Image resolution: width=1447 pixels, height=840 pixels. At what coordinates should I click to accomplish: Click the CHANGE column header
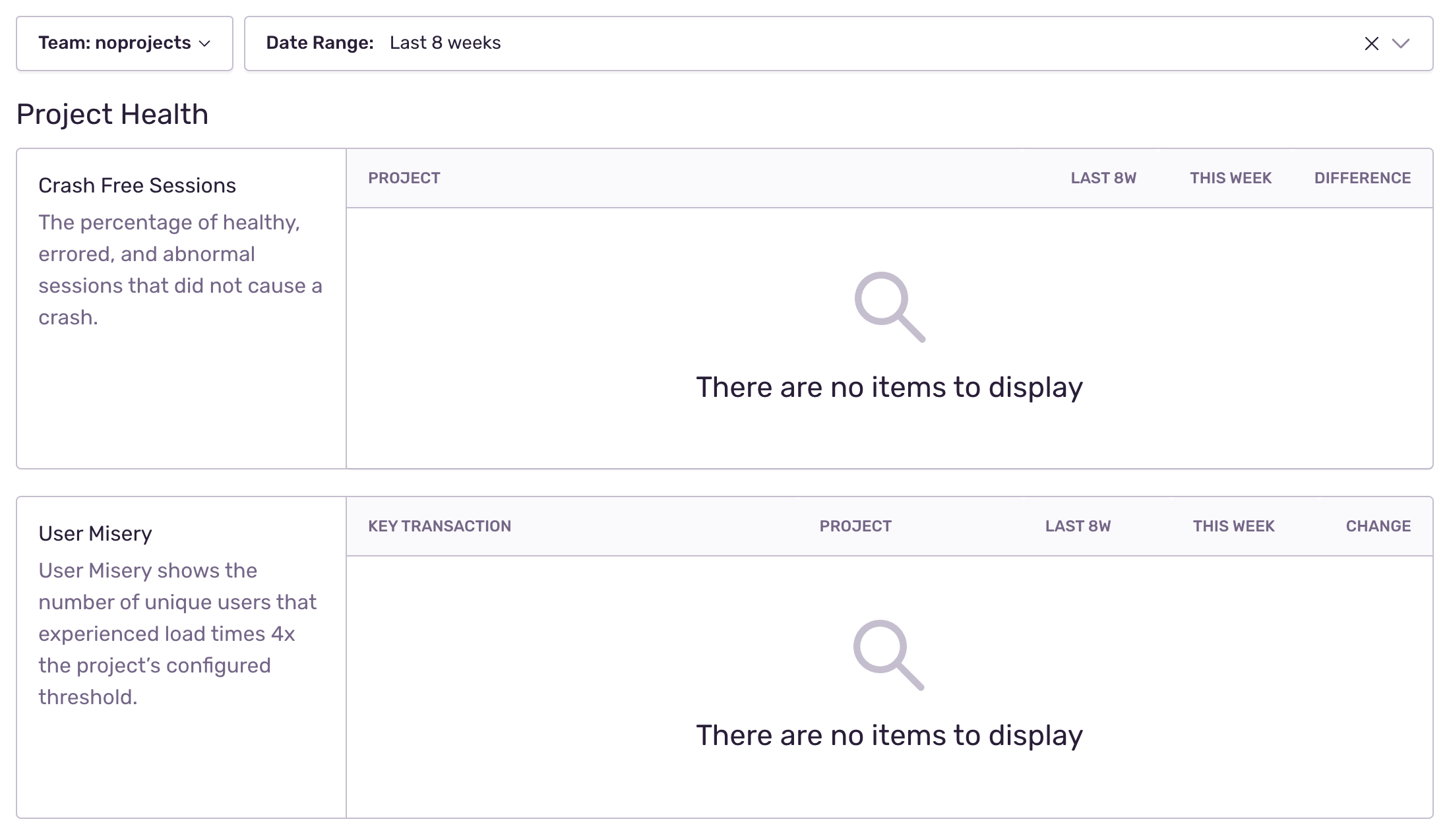pyautogui.click(x=1378, y=526)
